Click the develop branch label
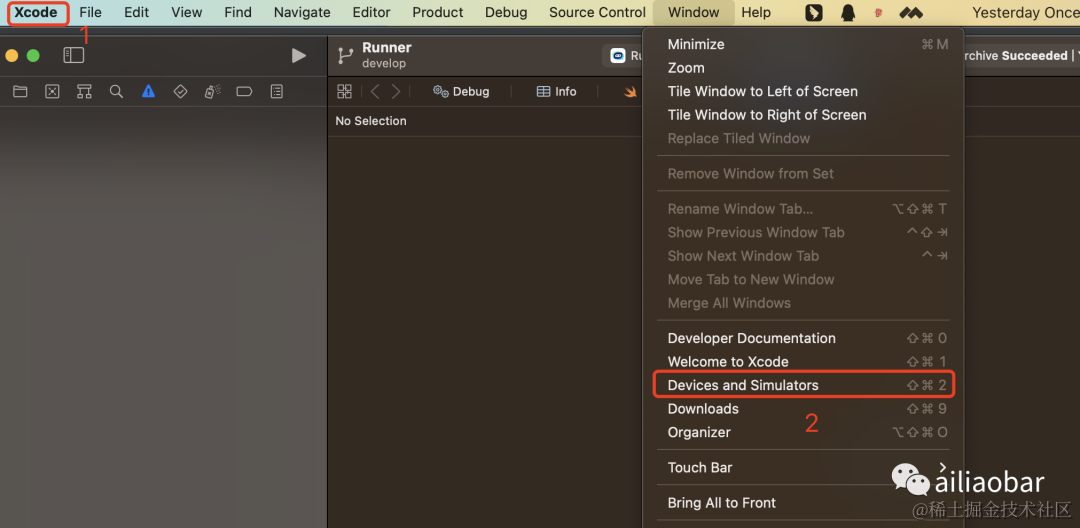This screenshot has height=528, width=1080. pos(384,63)
